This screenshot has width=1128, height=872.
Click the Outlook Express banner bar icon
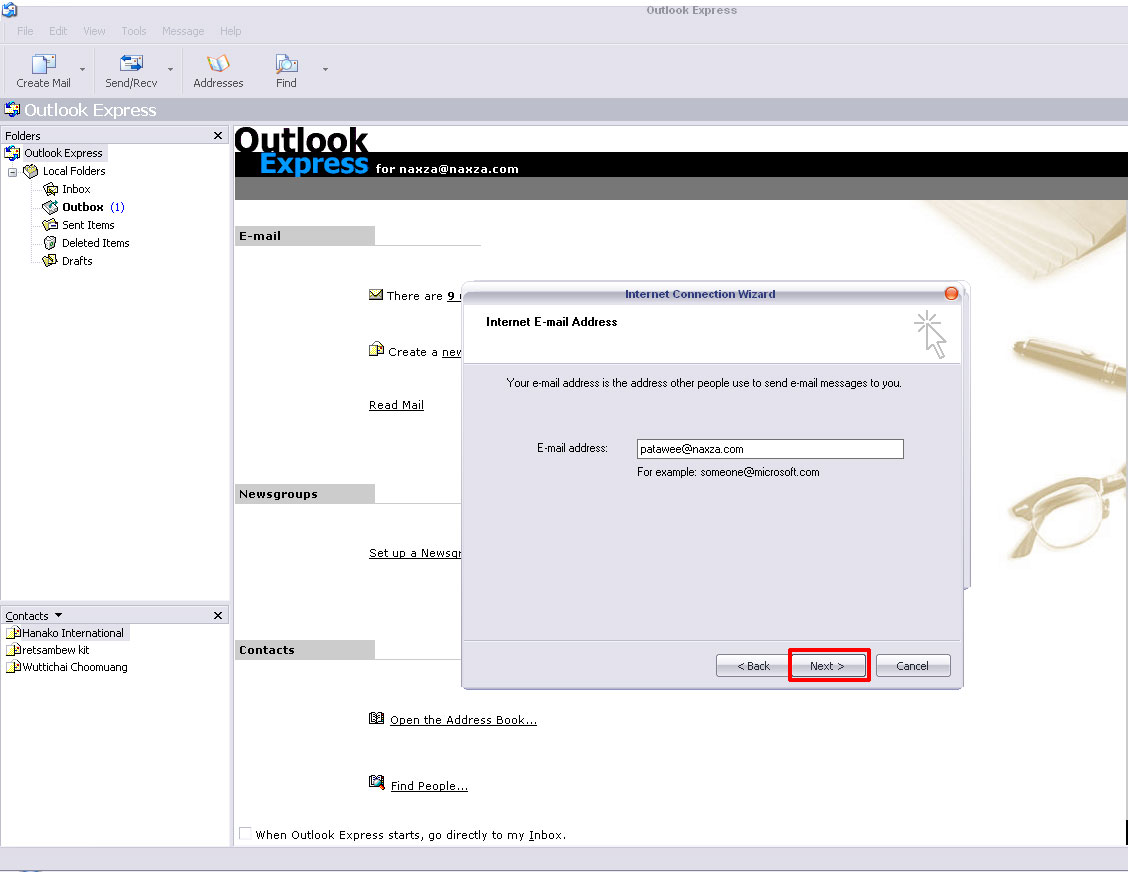point(12,110)
